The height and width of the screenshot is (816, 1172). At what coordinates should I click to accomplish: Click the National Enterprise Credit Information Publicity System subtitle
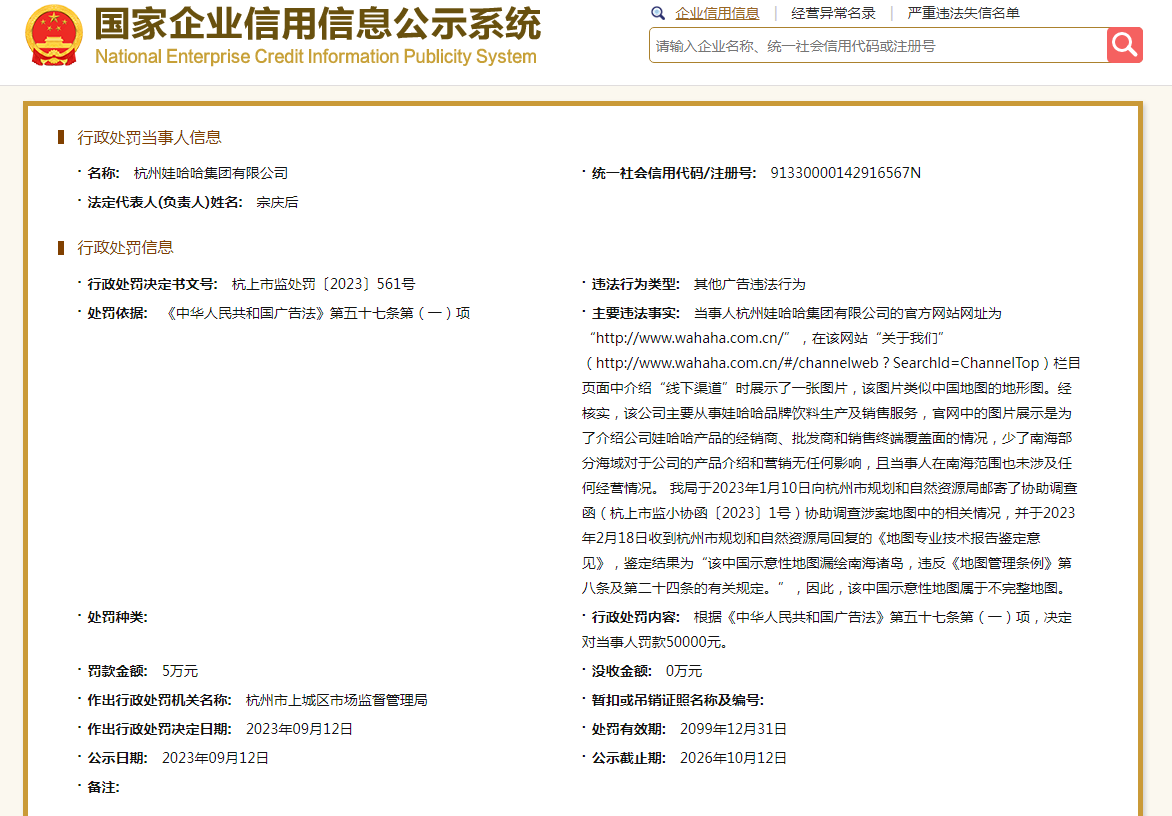(x=315, y=57)
